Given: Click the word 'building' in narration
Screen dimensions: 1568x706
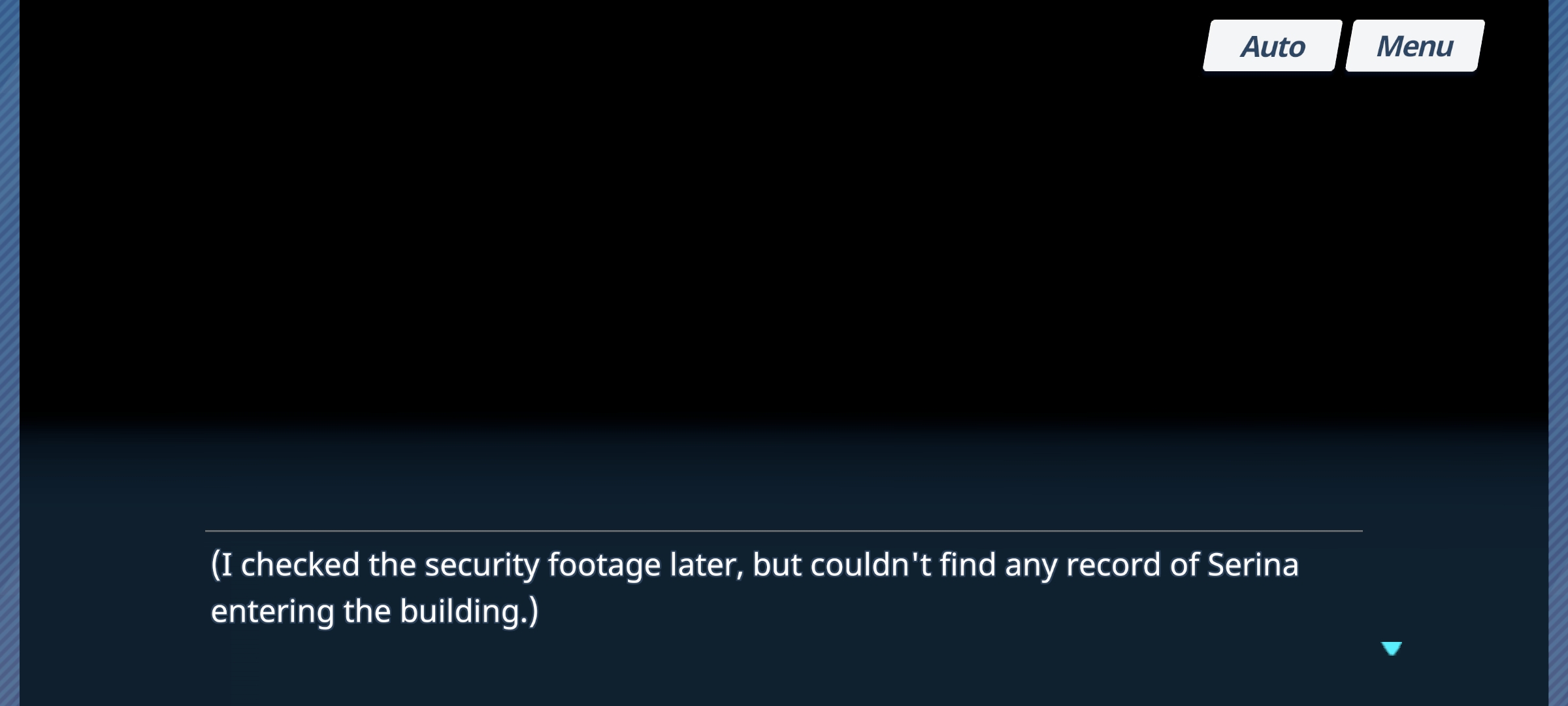Looking at the screenshot, I should [460, 611].
